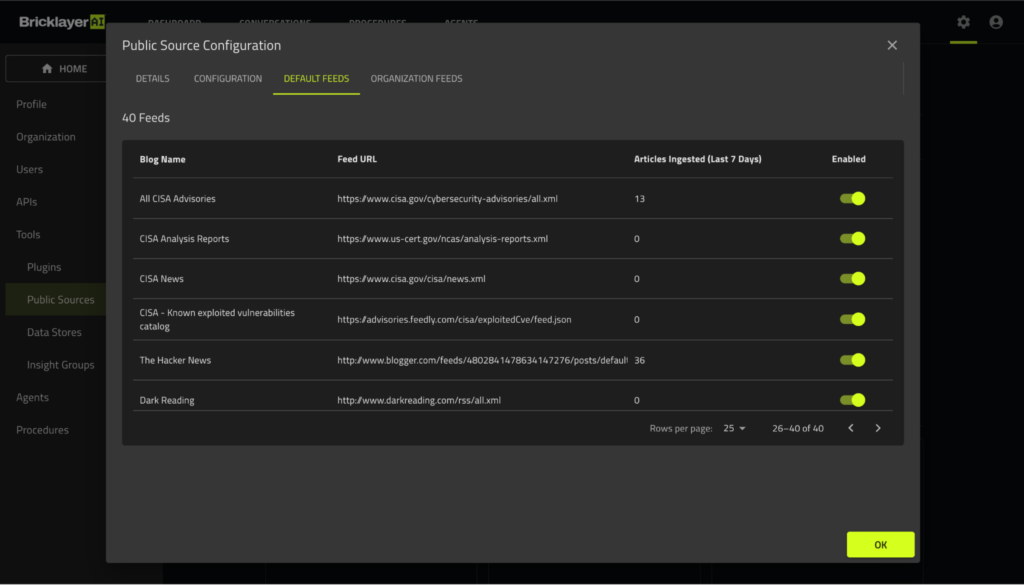The image size is (1024, 585).
Task: Open the rows per page dropdown
Action: point(735,428)
